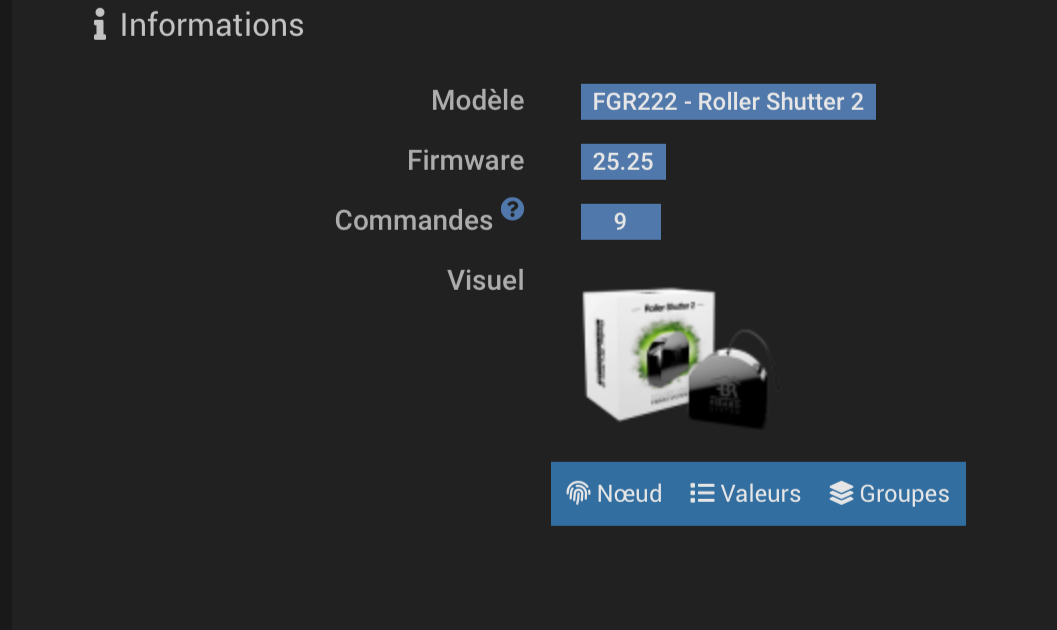1057x630 pixels.
Task: Select the FGR222 - Roller Shutter 2 model badge
Action: 728,102
